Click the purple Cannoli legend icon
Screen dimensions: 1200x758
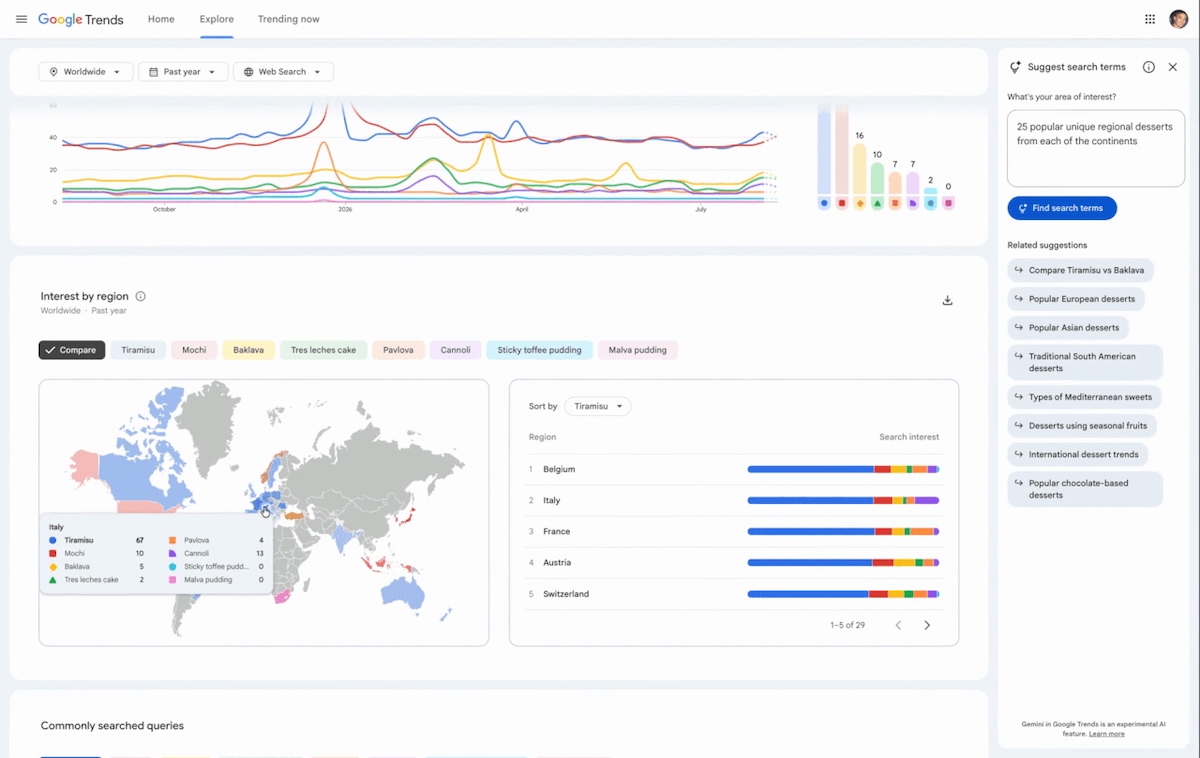[913, 203]
